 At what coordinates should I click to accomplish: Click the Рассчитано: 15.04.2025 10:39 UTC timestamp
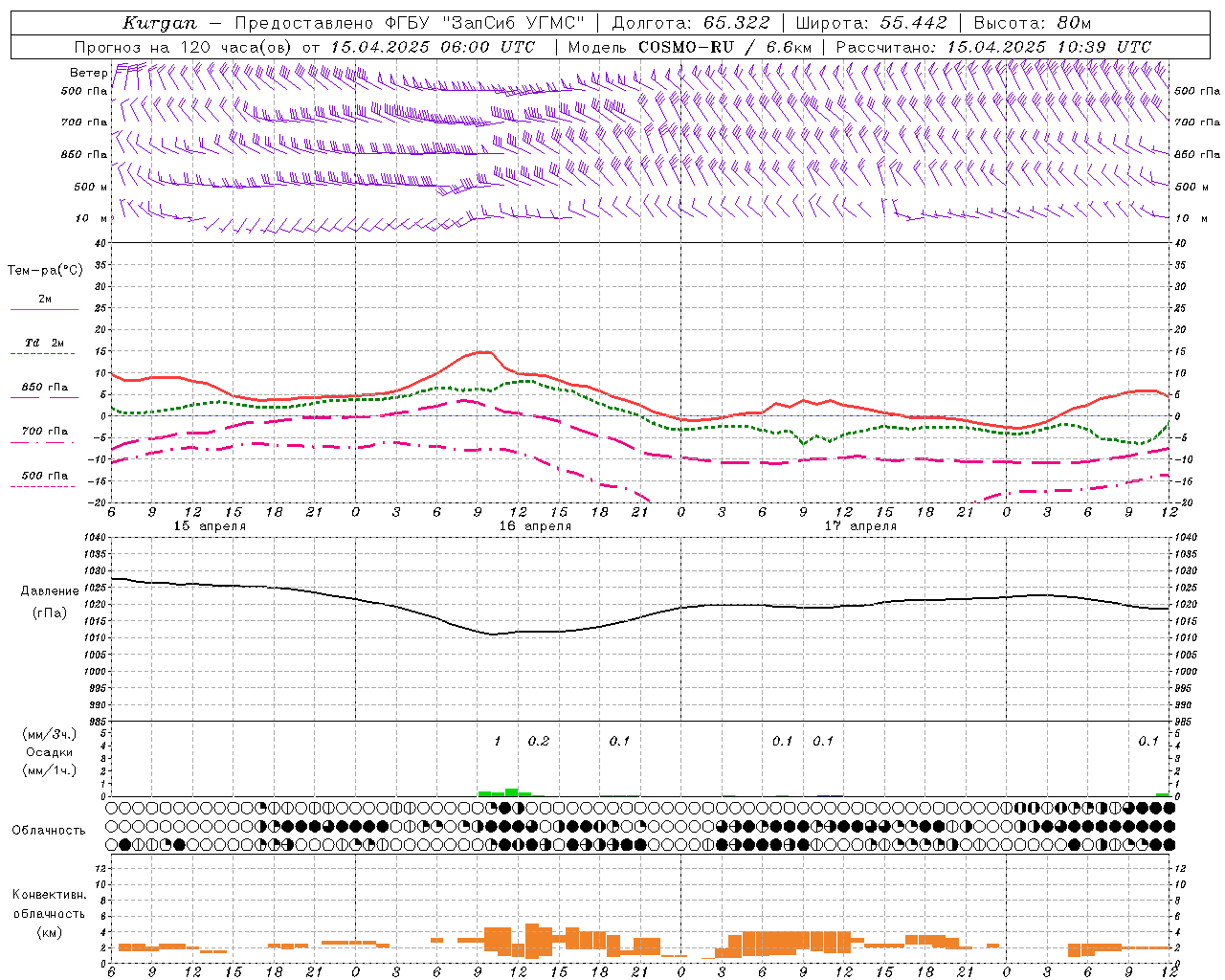[993, 47]
